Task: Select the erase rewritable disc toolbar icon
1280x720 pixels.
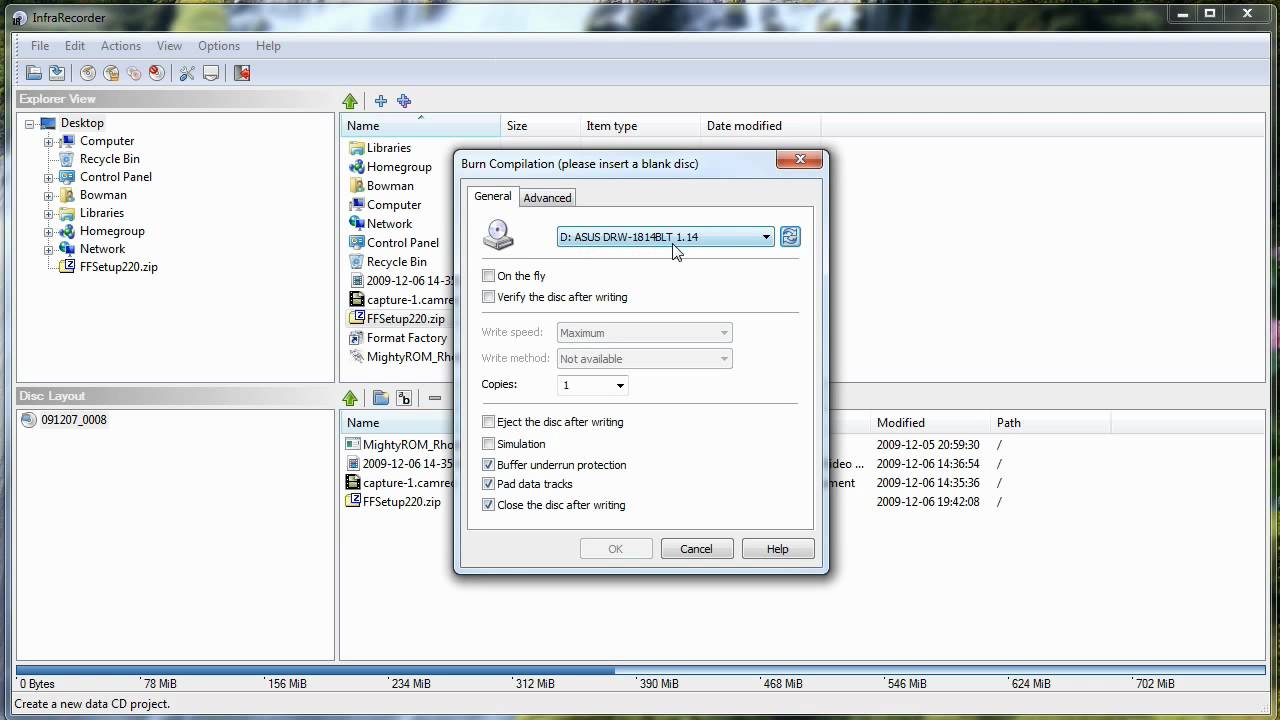Action: click(x=157, y=72)
